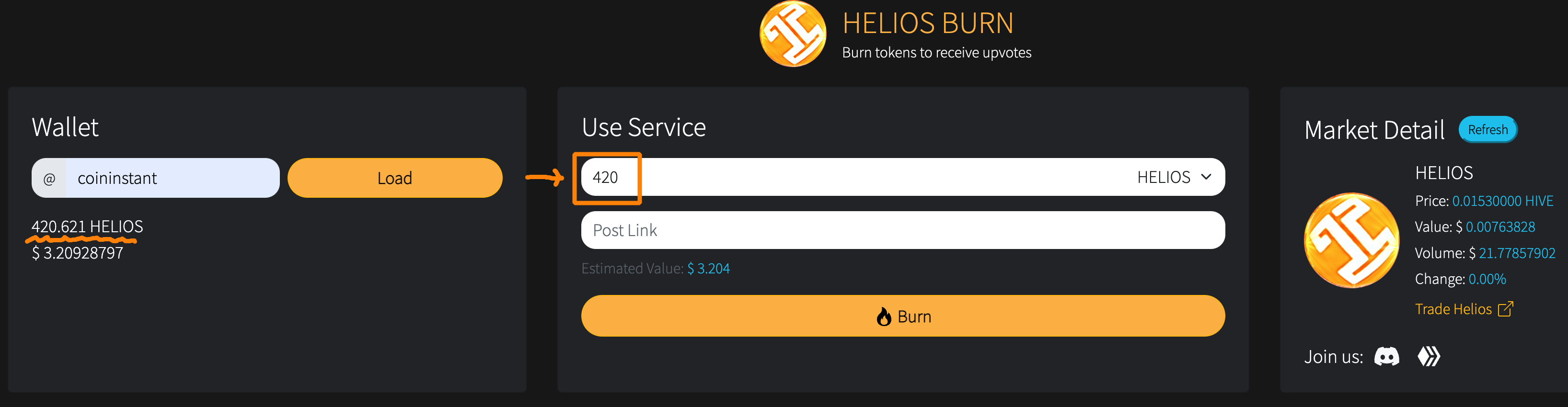Screen dimensions: 1568x407
Task: Click the 420.621 HELIOS wallet balance
Action: (x=87, y=226)
